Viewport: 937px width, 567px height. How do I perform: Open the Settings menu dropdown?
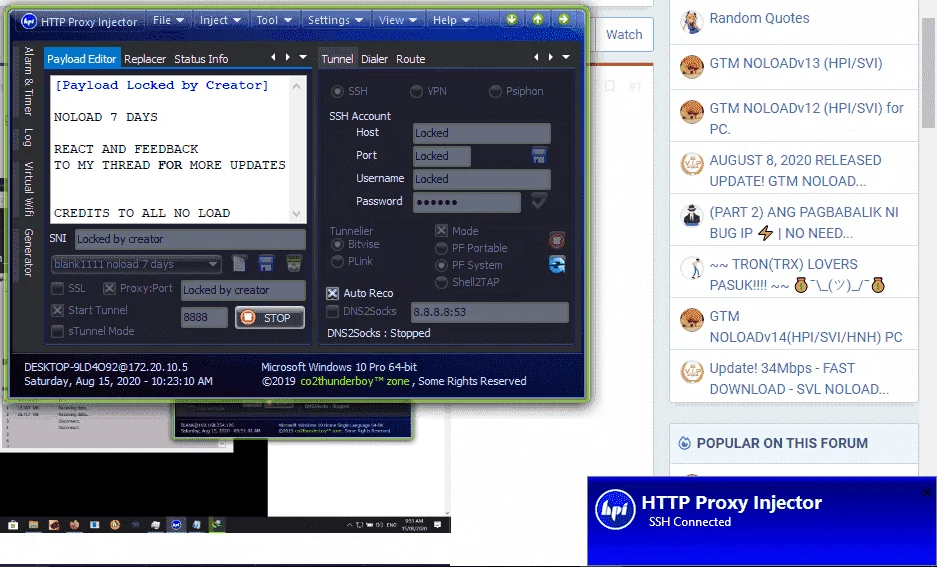tap(335, 20)
